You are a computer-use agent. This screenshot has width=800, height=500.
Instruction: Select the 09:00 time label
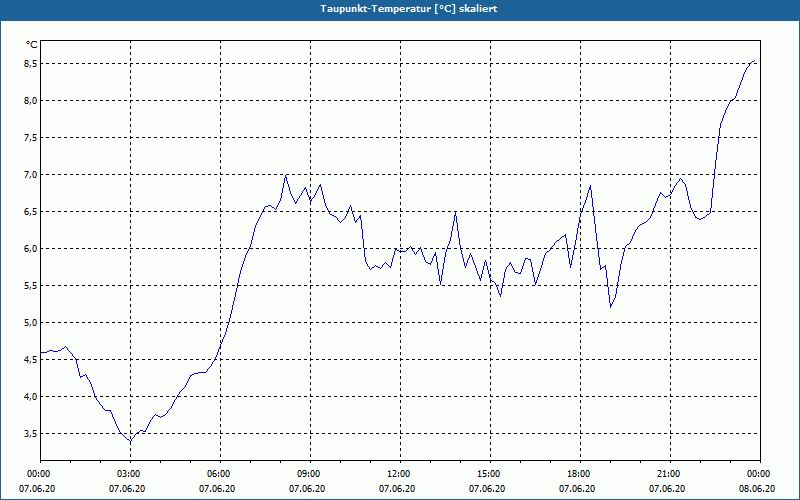pyautogui.click(x=310, y=474)
